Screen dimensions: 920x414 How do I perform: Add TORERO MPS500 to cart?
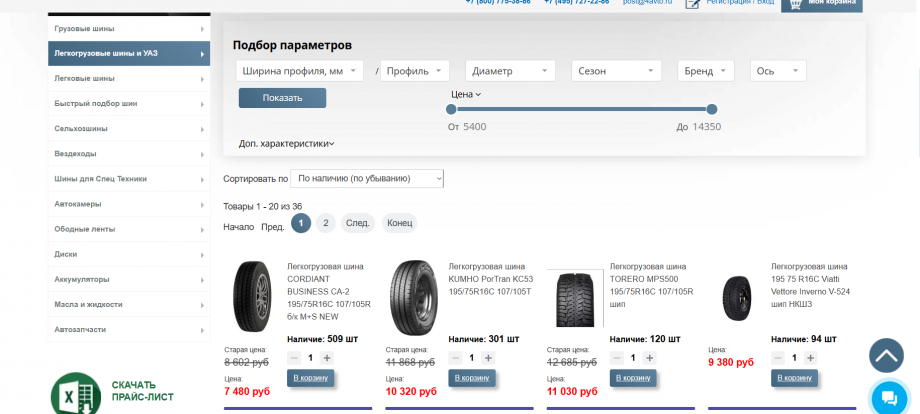633,378
